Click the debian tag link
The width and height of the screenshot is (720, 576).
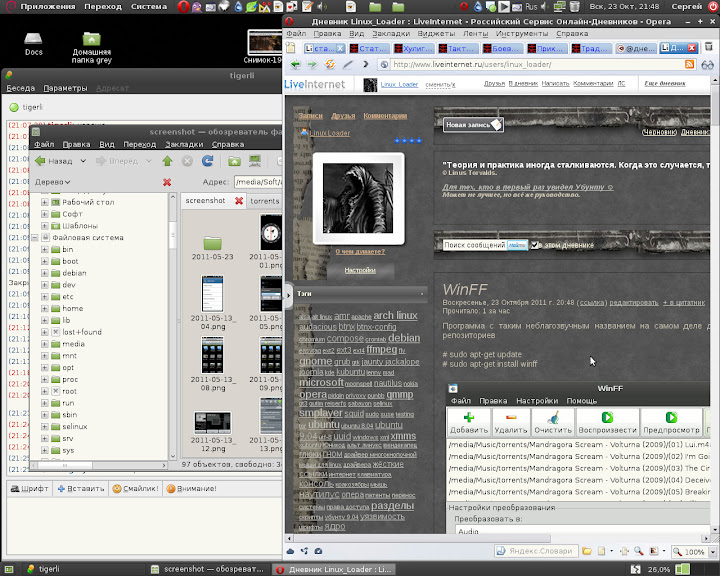coord(404,338)
